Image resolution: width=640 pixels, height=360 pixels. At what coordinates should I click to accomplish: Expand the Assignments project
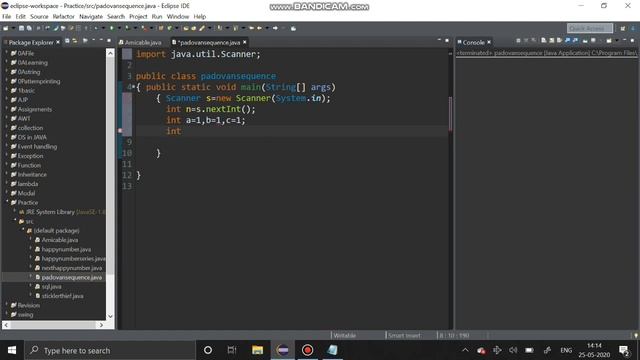coord(7,109)
